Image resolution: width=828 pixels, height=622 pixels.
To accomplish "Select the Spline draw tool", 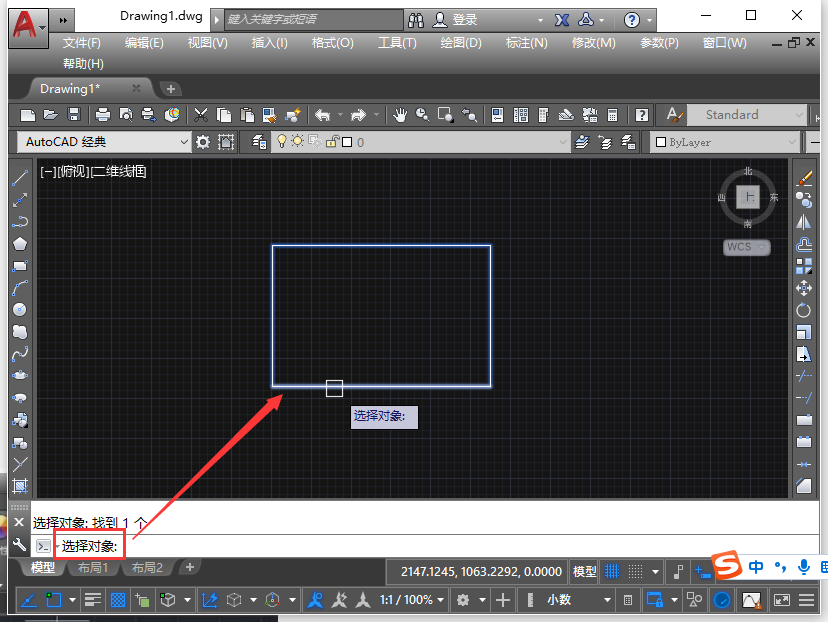I will [20, 354].
